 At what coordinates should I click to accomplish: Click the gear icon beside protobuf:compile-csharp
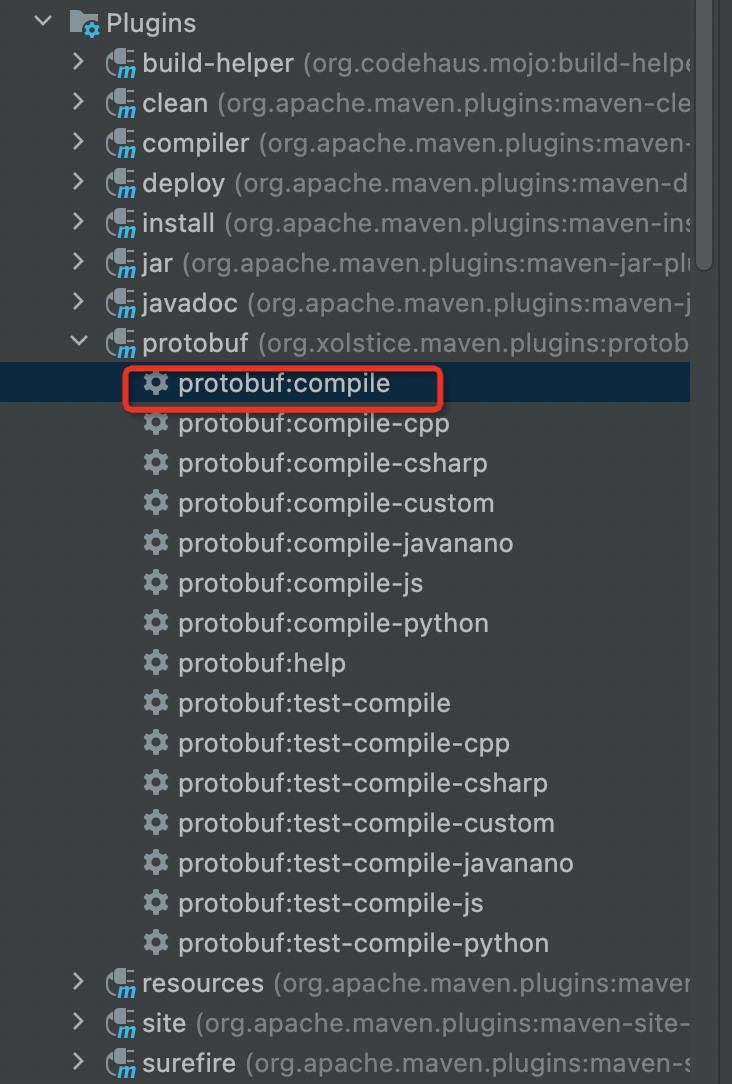pos(156,463)
